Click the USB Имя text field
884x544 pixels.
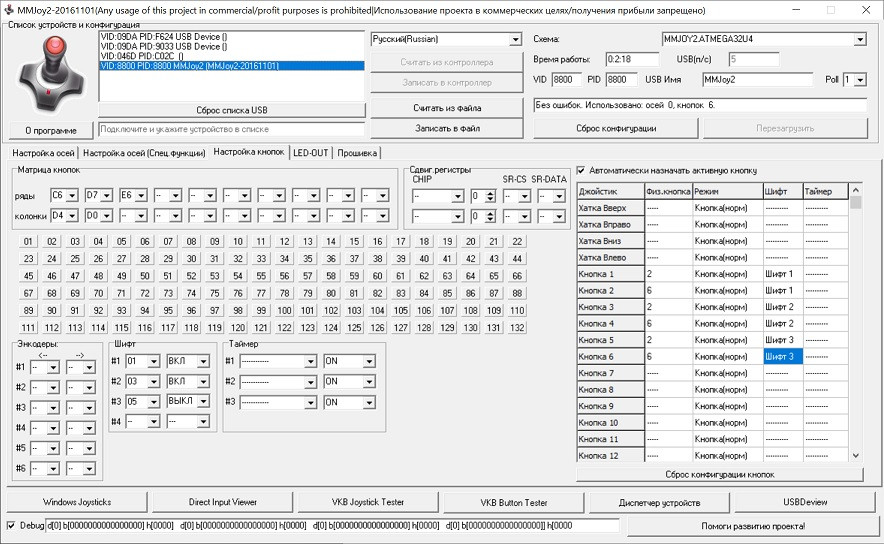(x=756, y=79)
